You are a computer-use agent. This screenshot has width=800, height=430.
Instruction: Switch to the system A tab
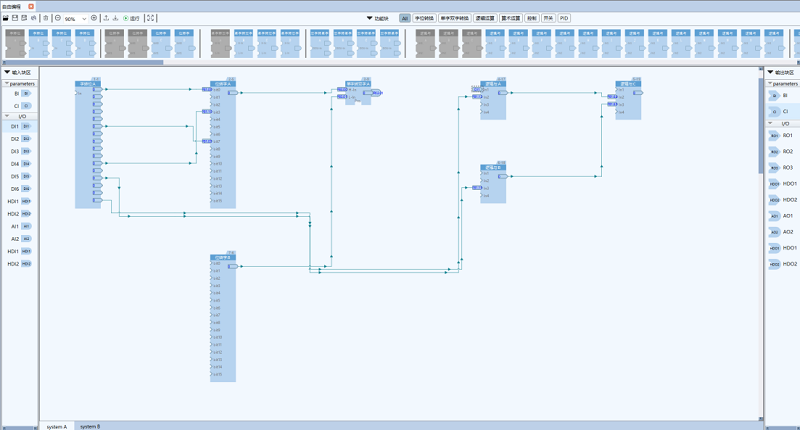[56, 426]
